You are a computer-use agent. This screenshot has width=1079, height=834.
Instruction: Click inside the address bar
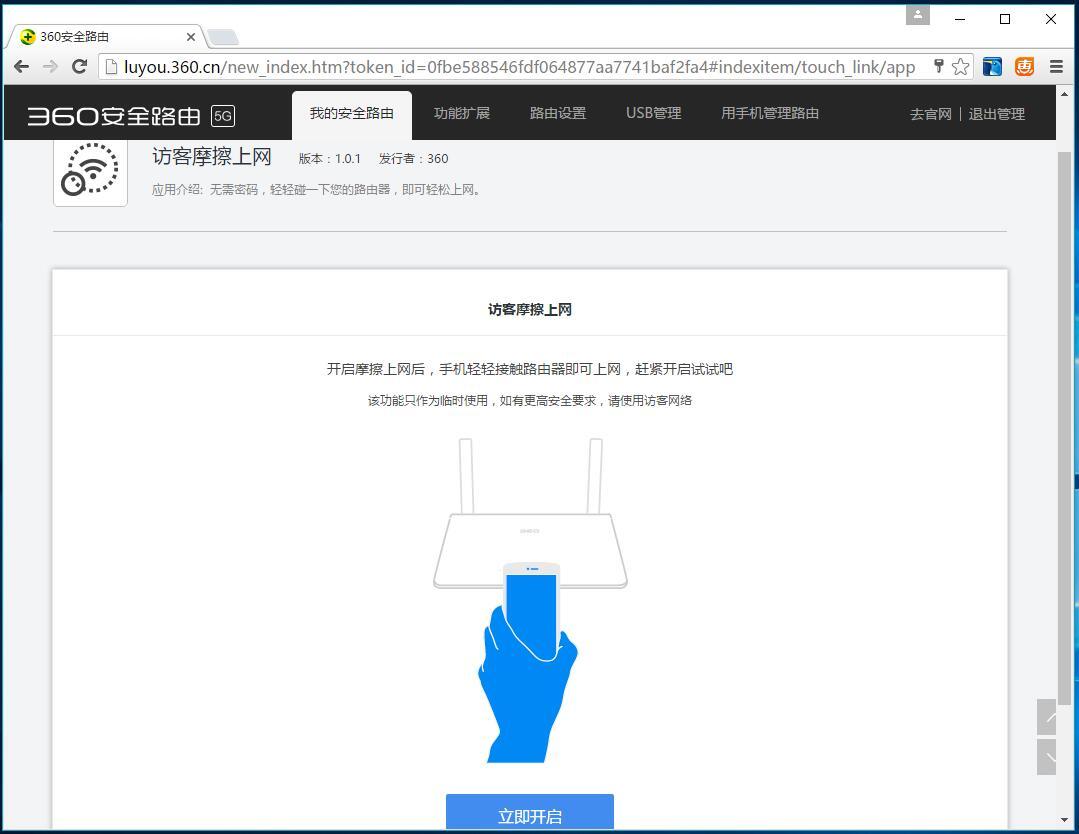click(x=500, y=67)
